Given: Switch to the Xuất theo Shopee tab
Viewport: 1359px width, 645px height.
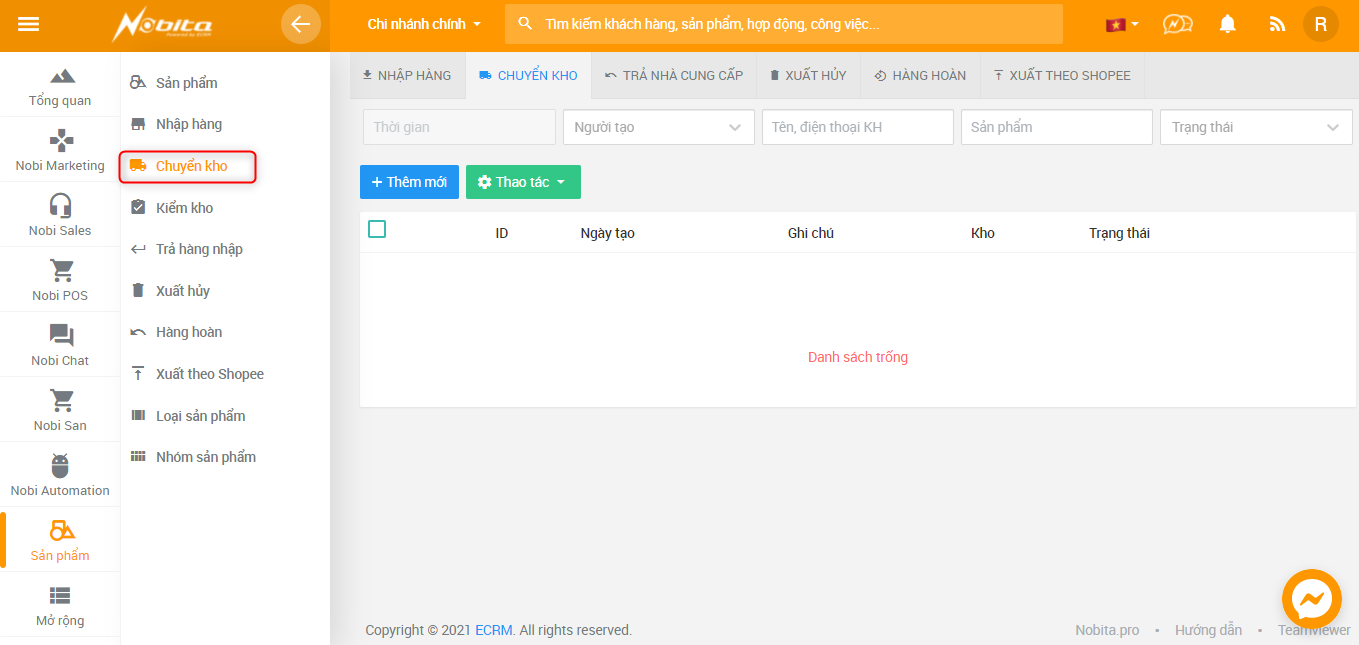Looking at the screenshot, I should 1062,75.
